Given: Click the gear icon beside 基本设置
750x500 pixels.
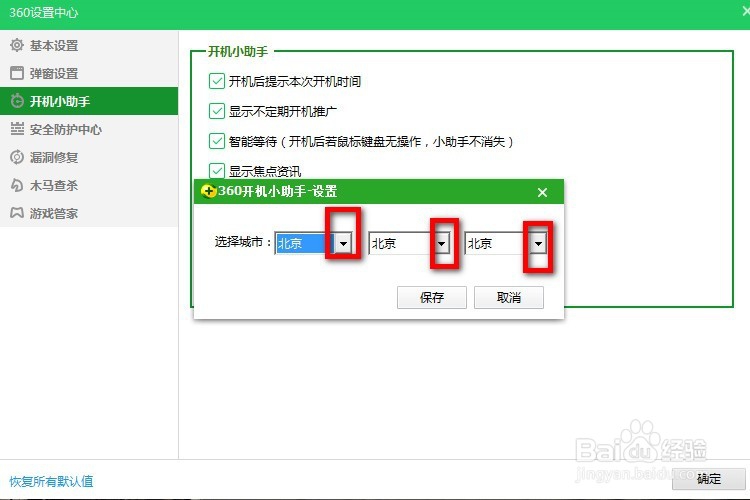Looking at the screenshot, I should 17,45.
